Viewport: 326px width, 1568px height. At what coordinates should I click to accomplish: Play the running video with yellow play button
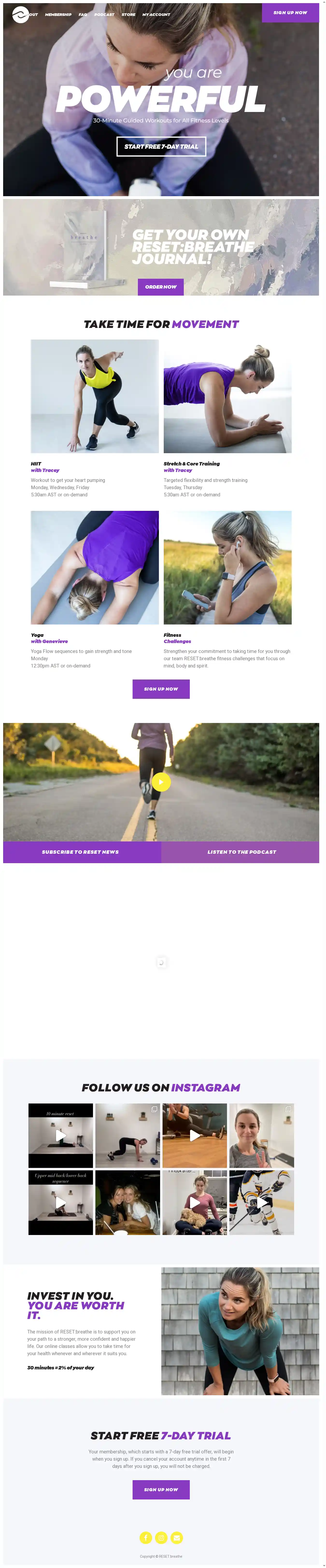(161, 782)
